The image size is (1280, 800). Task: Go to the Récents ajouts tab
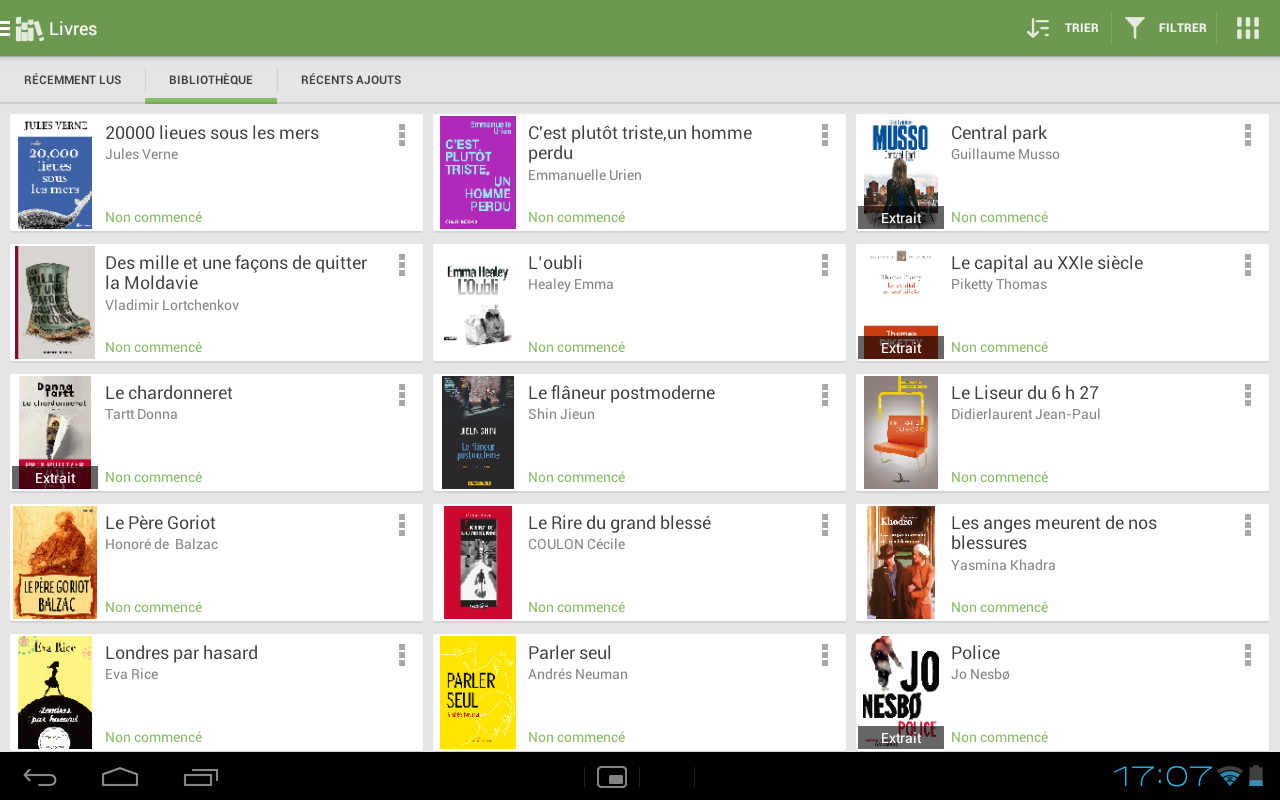(351, 80)
